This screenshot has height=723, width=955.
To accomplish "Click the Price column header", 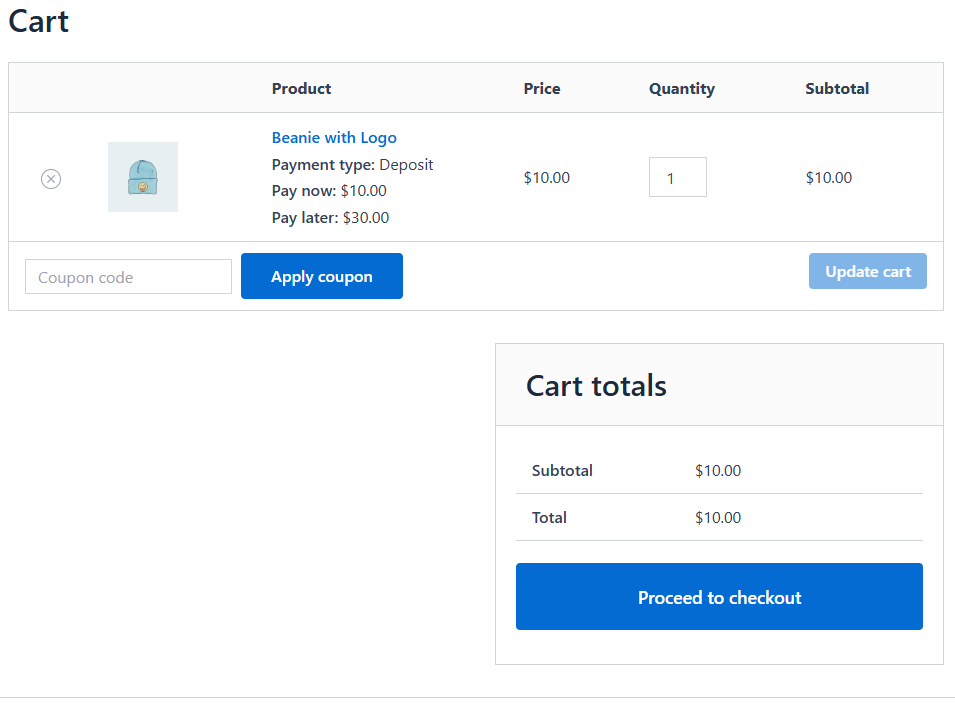I will coord(541,88).
